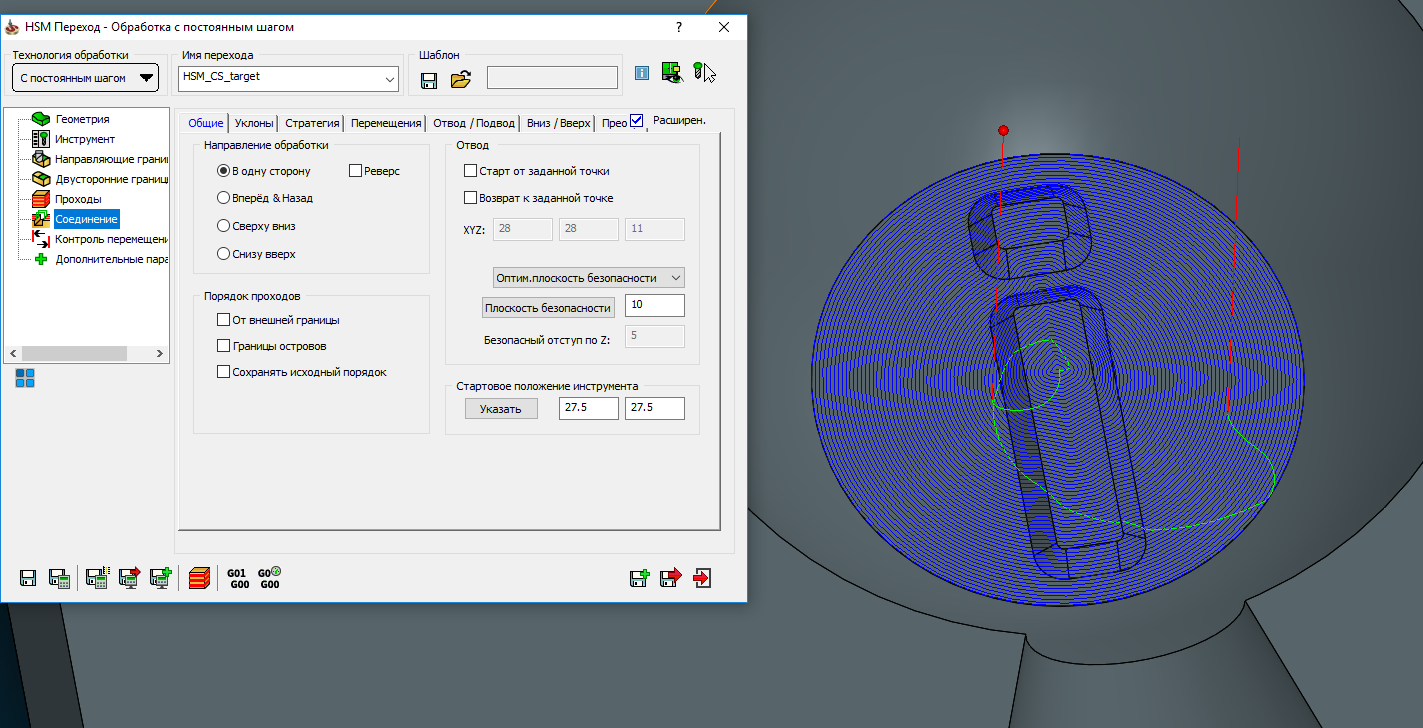The height and width of the screenshot is (728, 1423).
Task: Open the load template folder icon
Action: [x=460, y=80]
